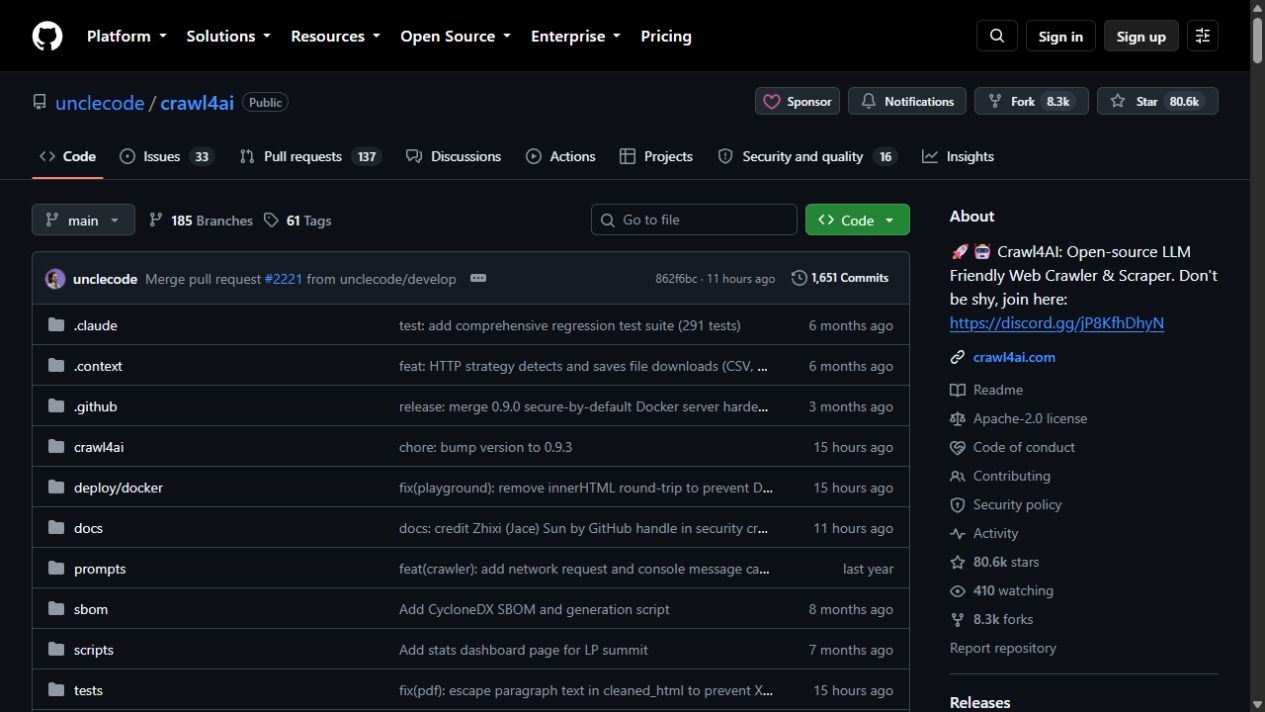Select the Code tab
Viewport: 1265px width, 712px height.
coord(68,156)
